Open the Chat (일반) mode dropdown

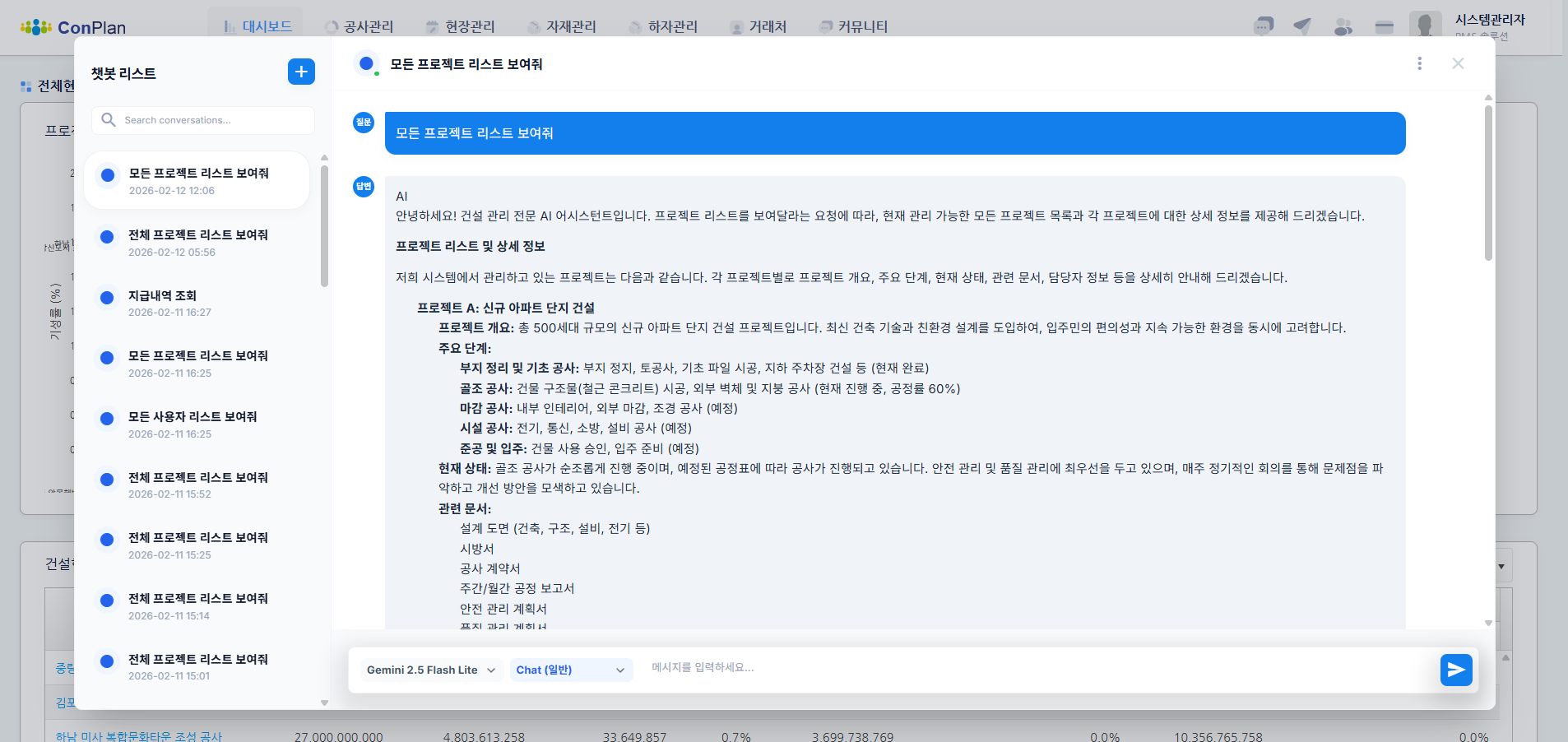(x=570, y=670)
